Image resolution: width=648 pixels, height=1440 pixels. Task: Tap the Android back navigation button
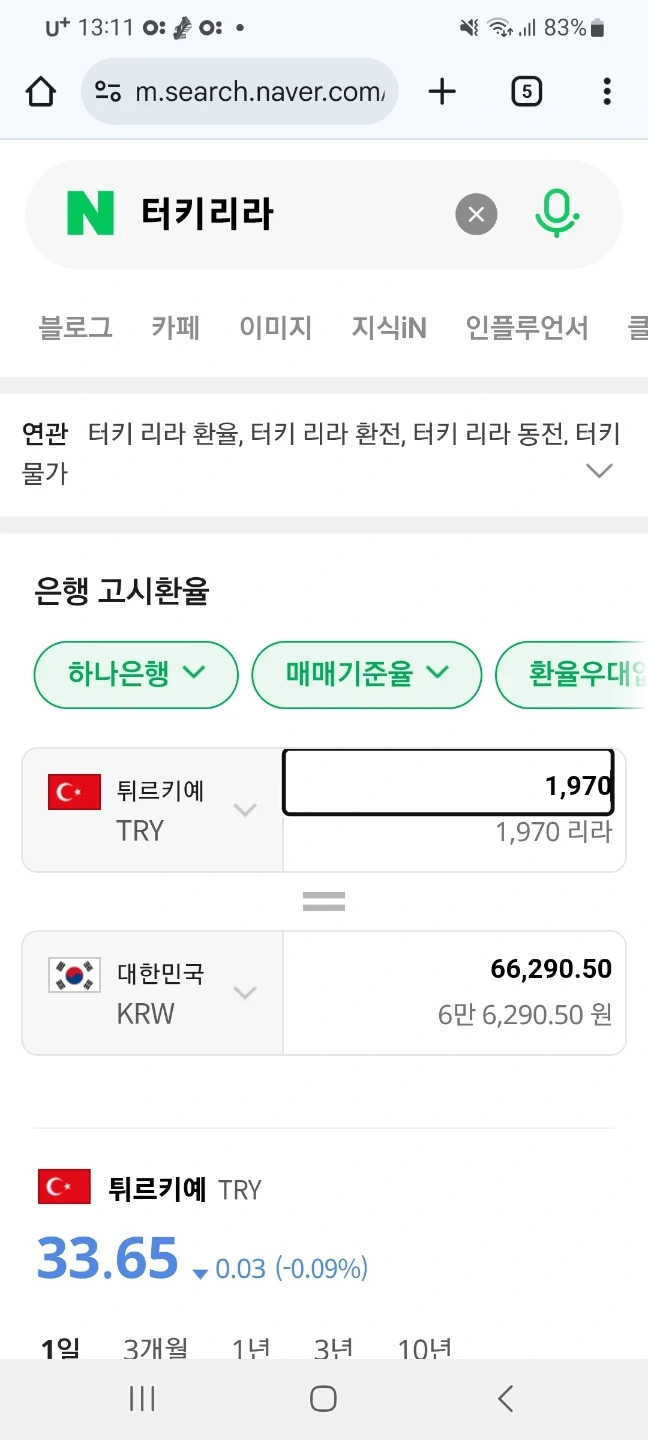click(505, 1399)
